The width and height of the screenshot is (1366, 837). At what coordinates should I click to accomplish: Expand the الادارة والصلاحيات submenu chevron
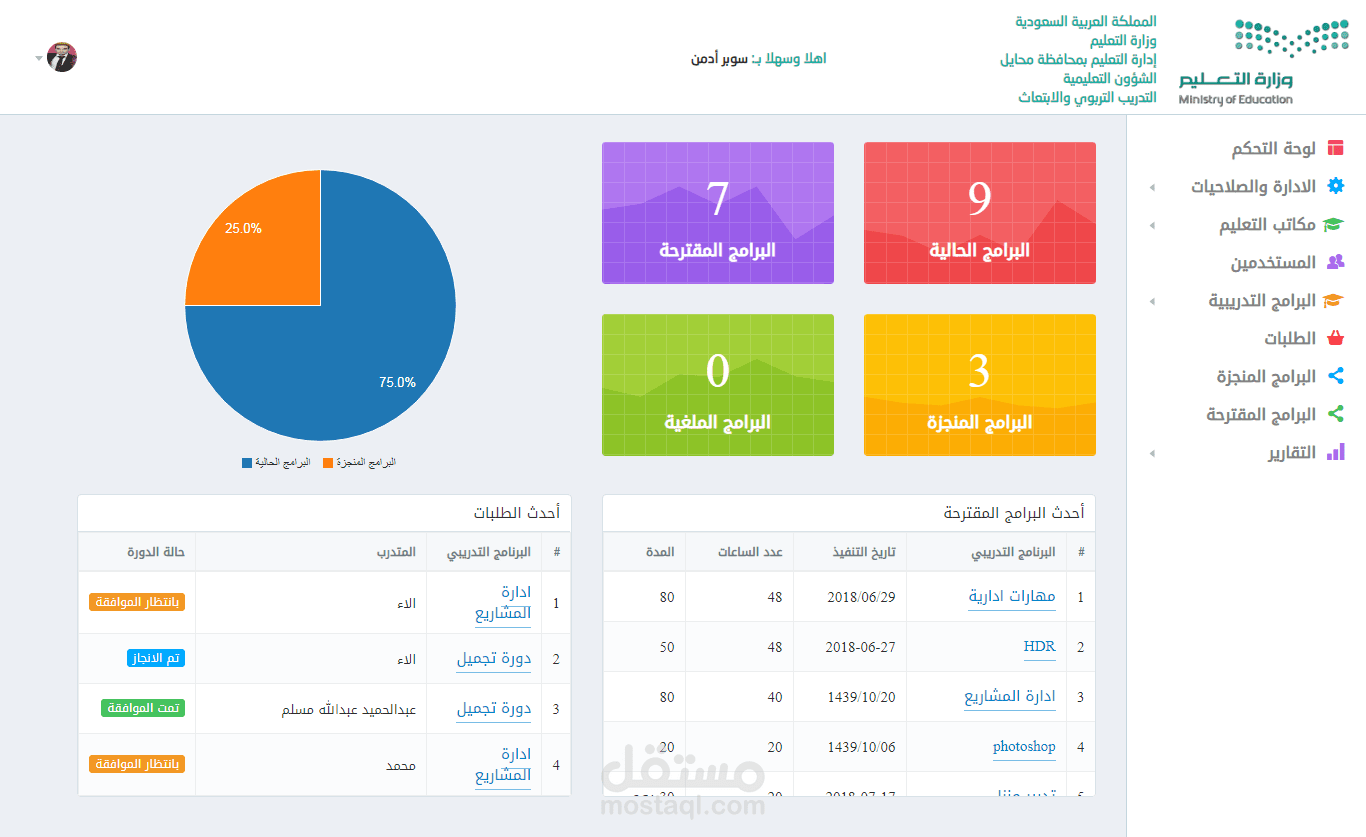point(1151,186)
